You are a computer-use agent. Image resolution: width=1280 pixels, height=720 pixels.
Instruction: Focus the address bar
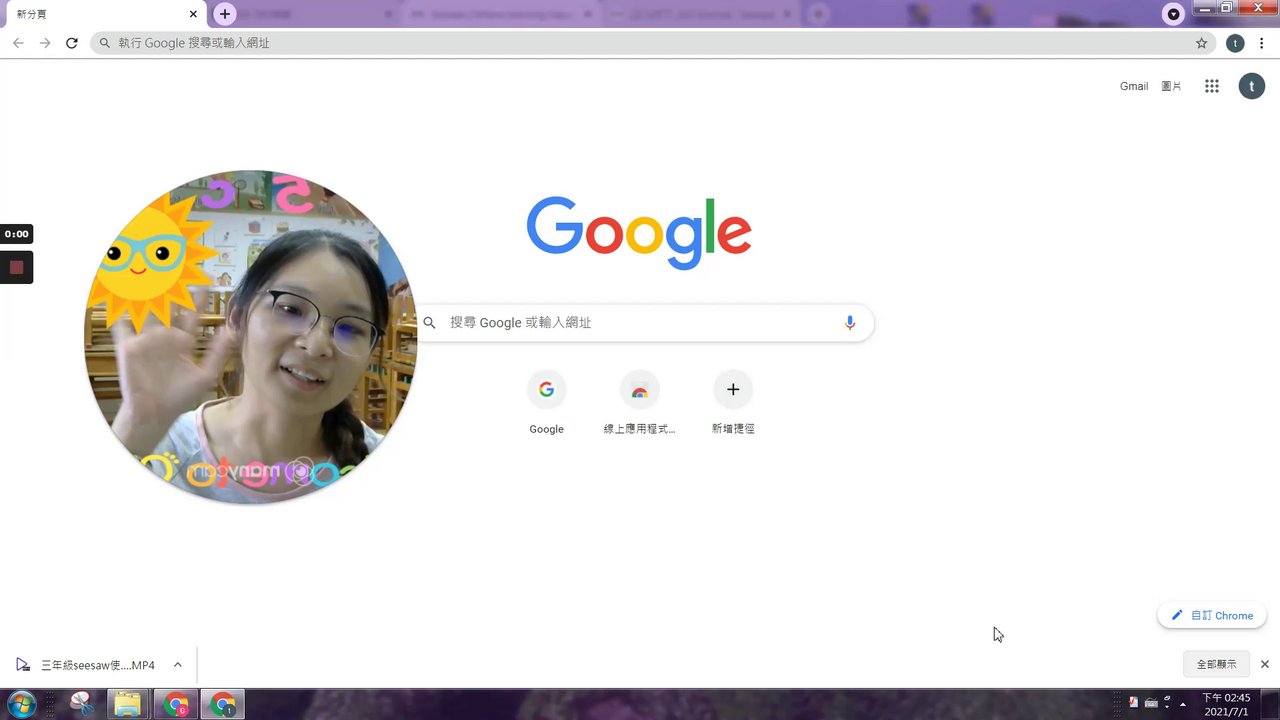(650, 43)
